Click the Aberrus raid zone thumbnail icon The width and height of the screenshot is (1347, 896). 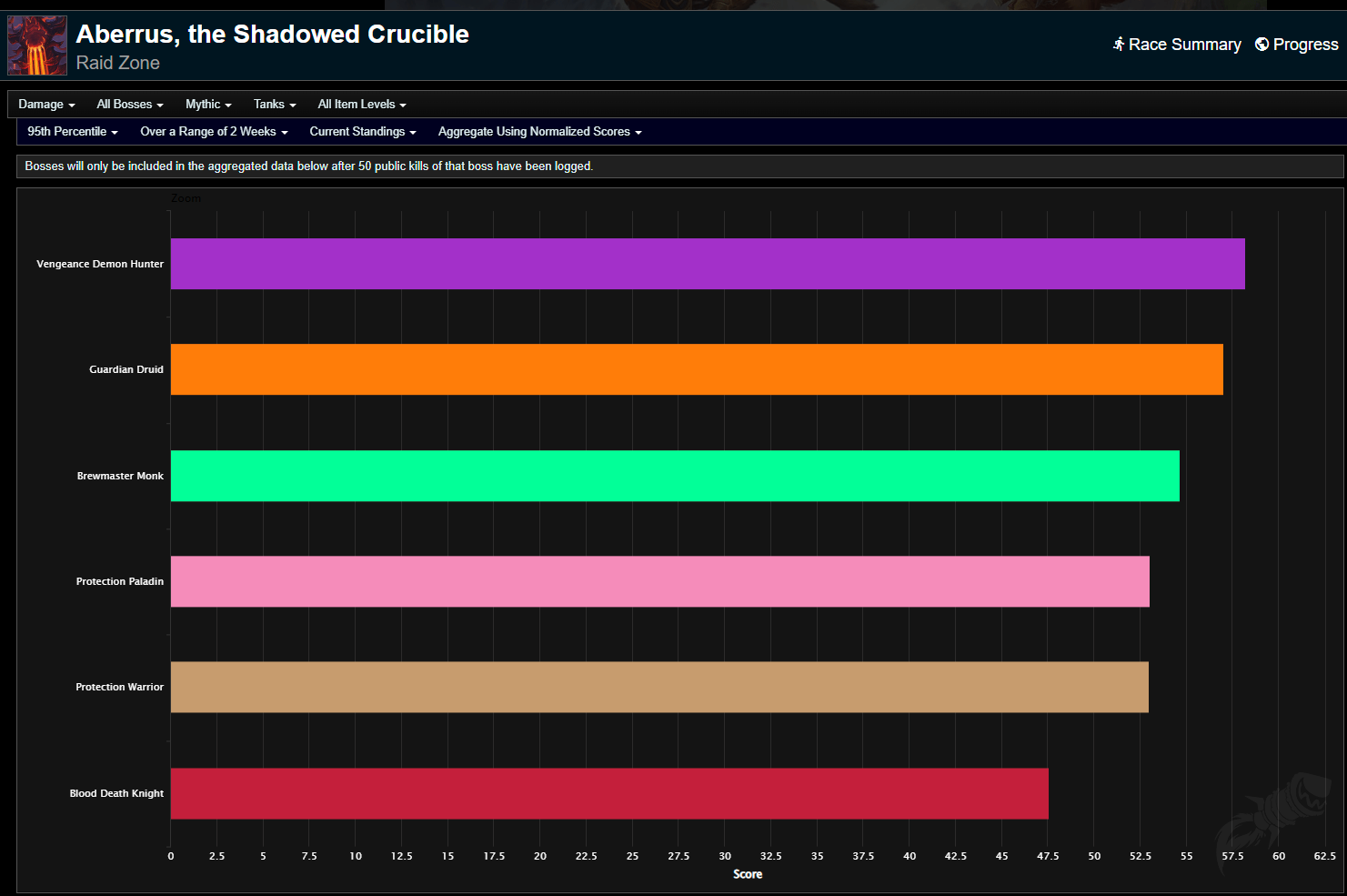point(37,45)
